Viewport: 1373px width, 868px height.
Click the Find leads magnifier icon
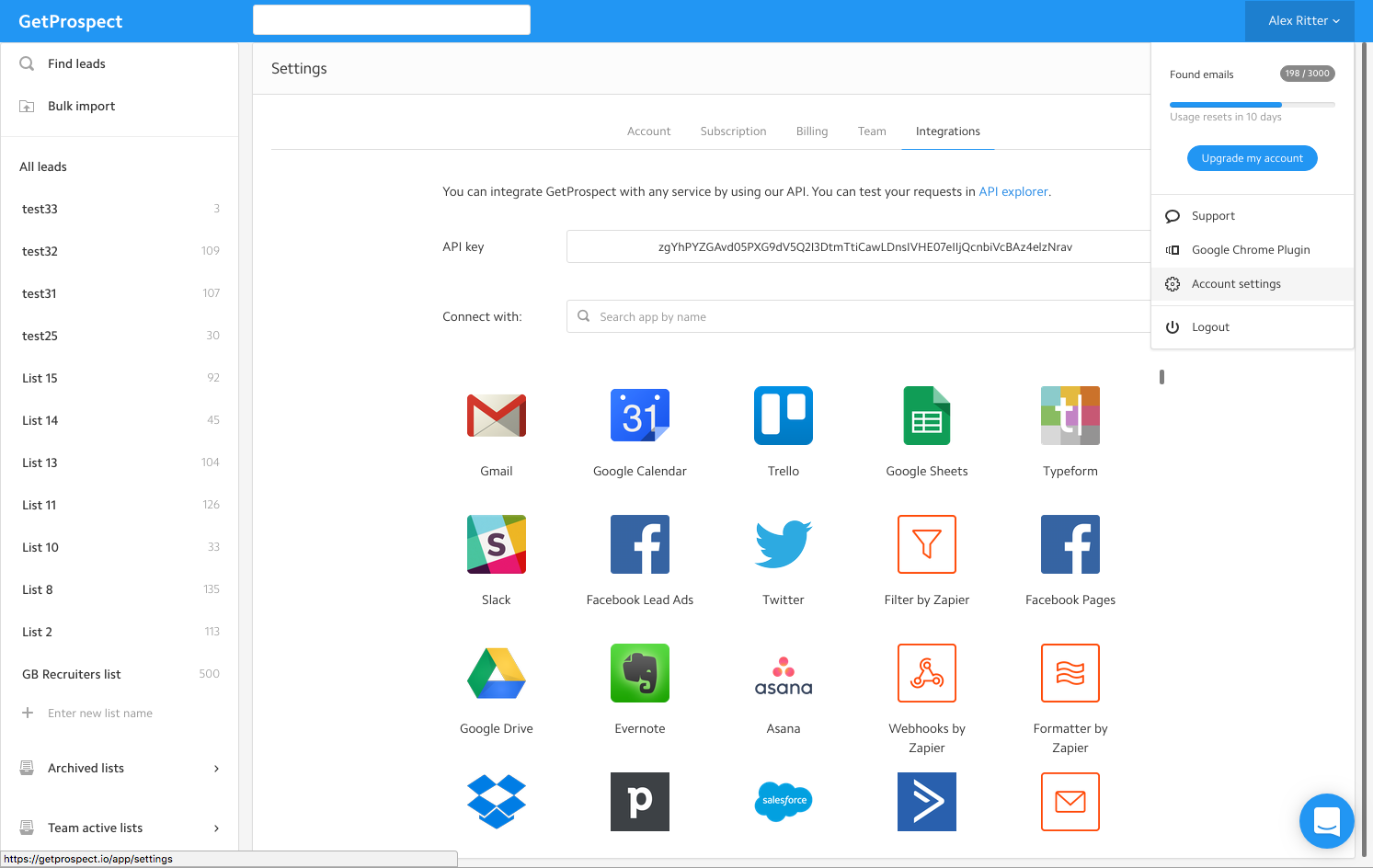coord(27,63)
